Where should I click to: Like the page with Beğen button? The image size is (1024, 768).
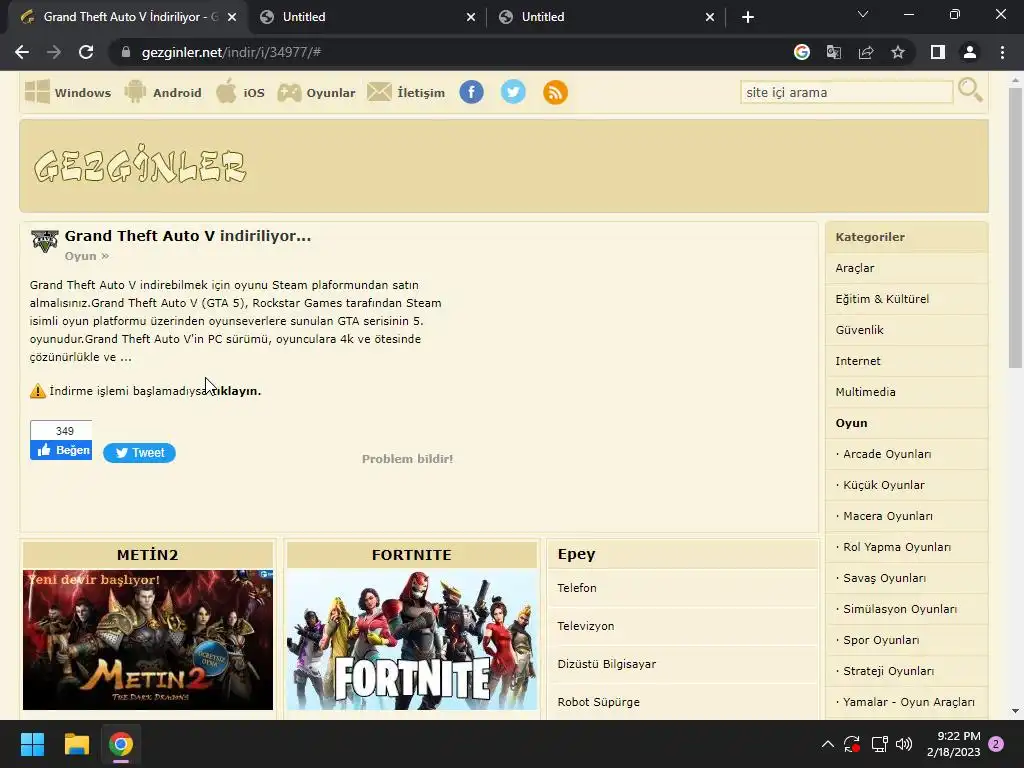pyautogui.click(x=61, y=450)
